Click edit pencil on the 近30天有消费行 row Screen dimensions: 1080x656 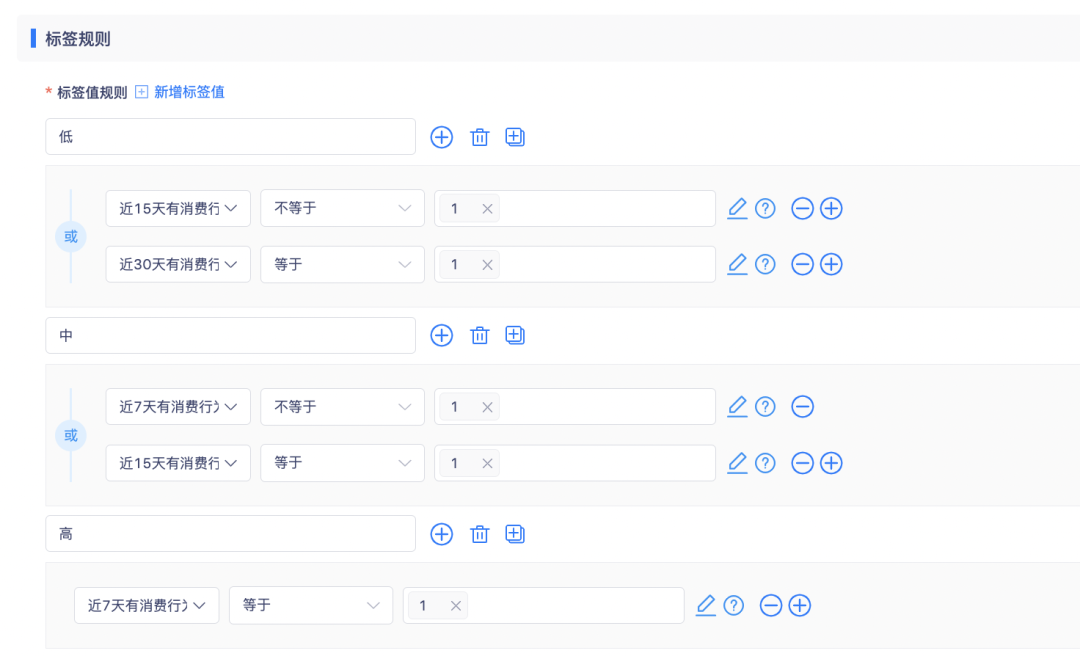click(737, 264)
